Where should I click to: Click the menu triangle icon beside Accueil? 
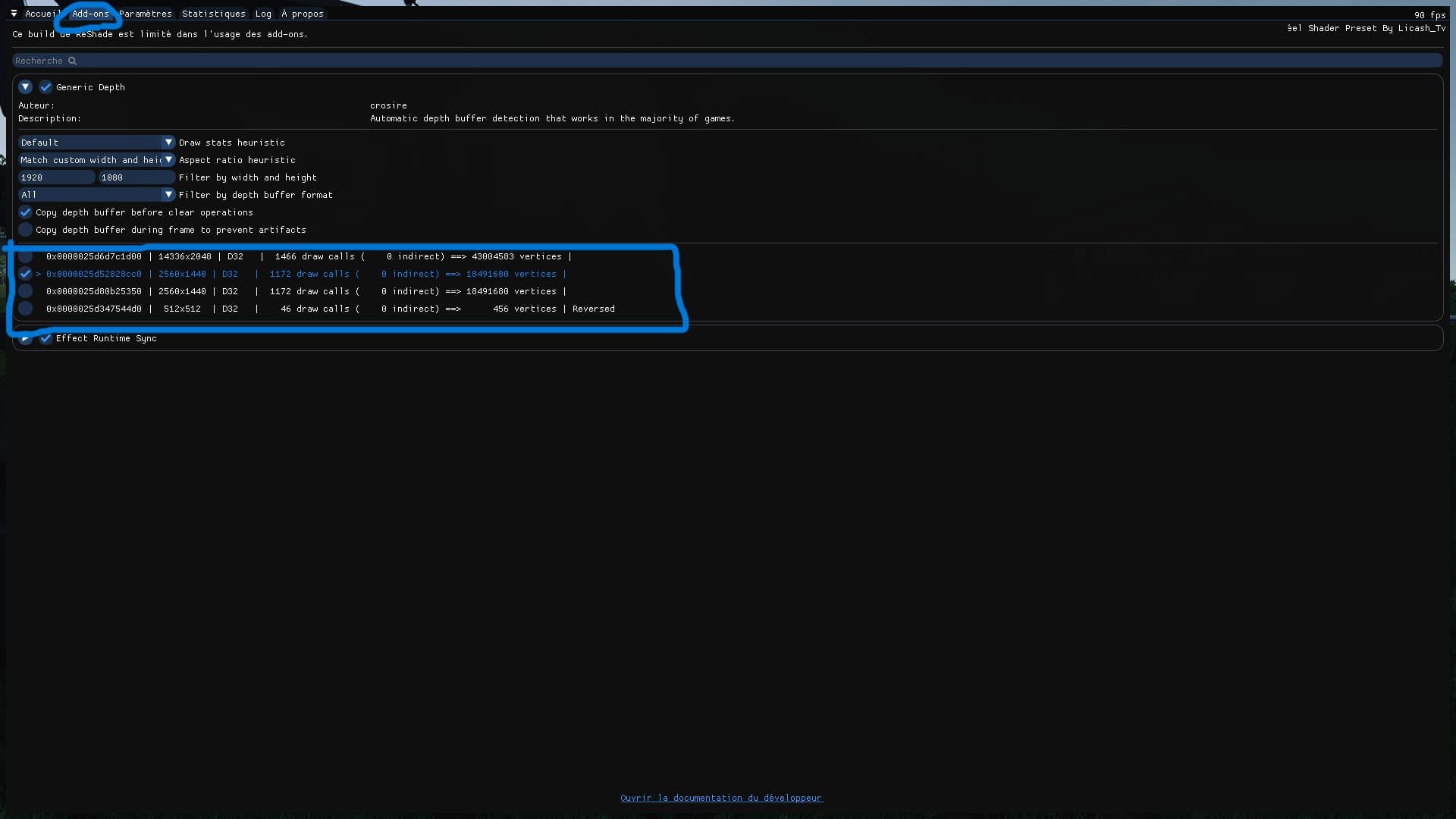pyautogui.click(x=14, y=13)
